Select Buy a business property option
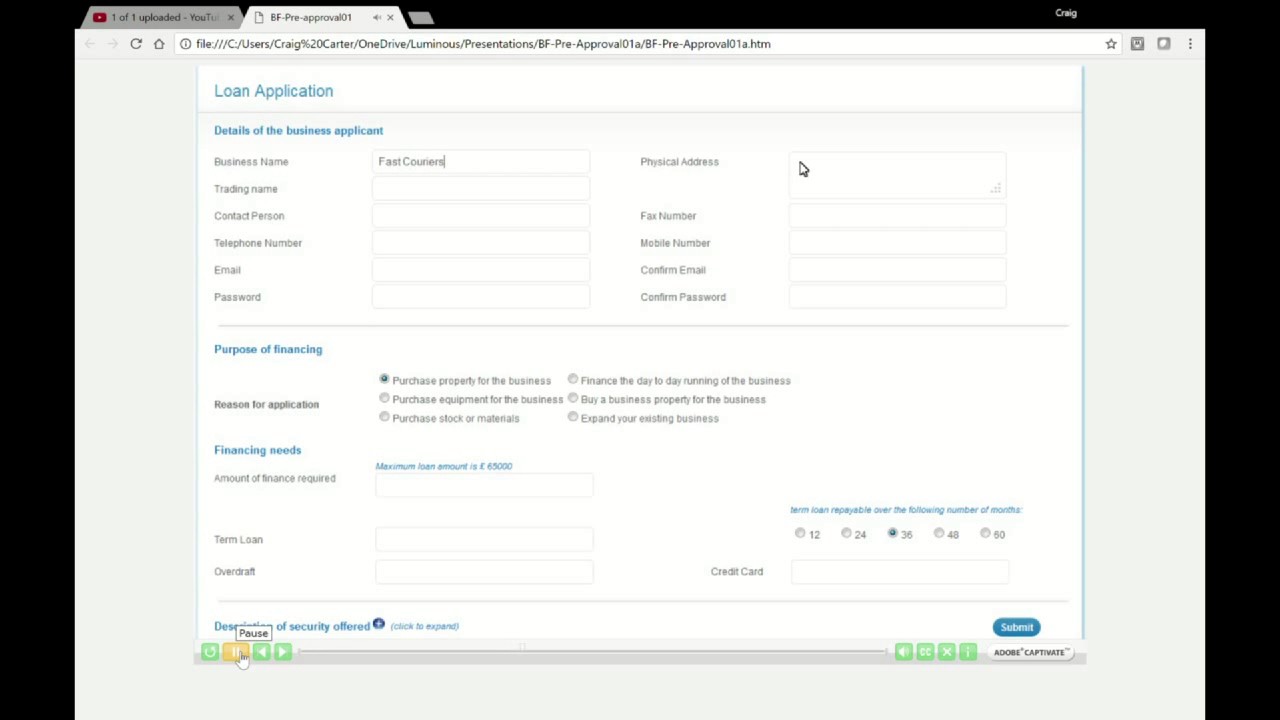The image size is (1280, 720). coord(573,399)
